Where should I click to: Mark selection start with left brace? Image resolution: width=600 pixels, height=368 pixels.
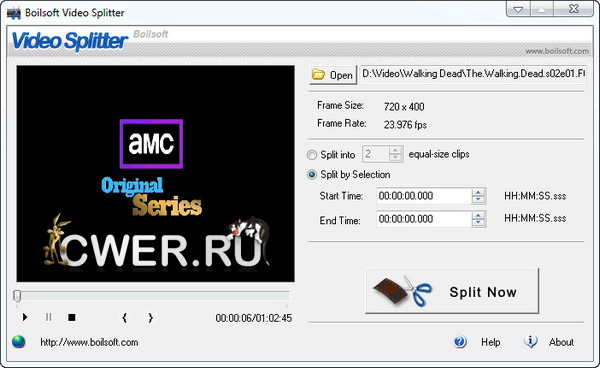pyautogui.click(x=124, y=318)
